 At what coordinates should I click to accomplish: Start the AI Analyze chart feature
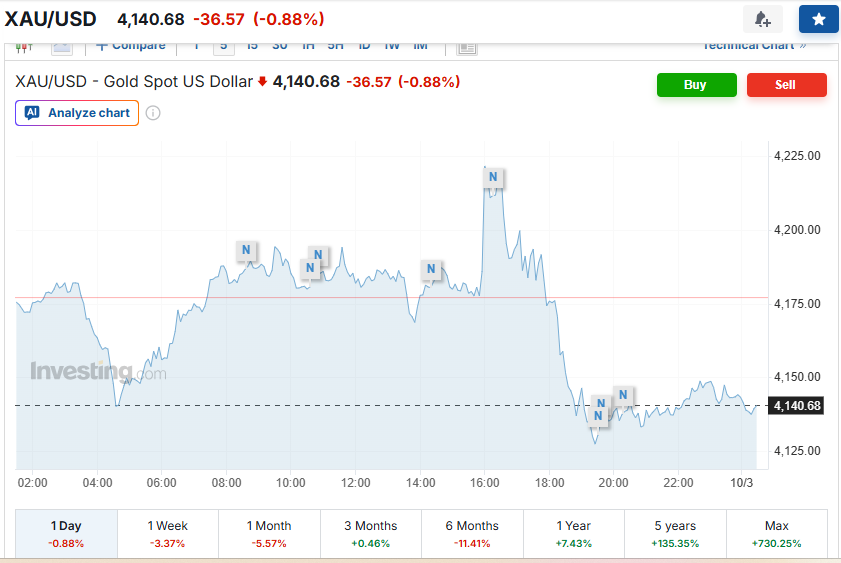(77, 113)
